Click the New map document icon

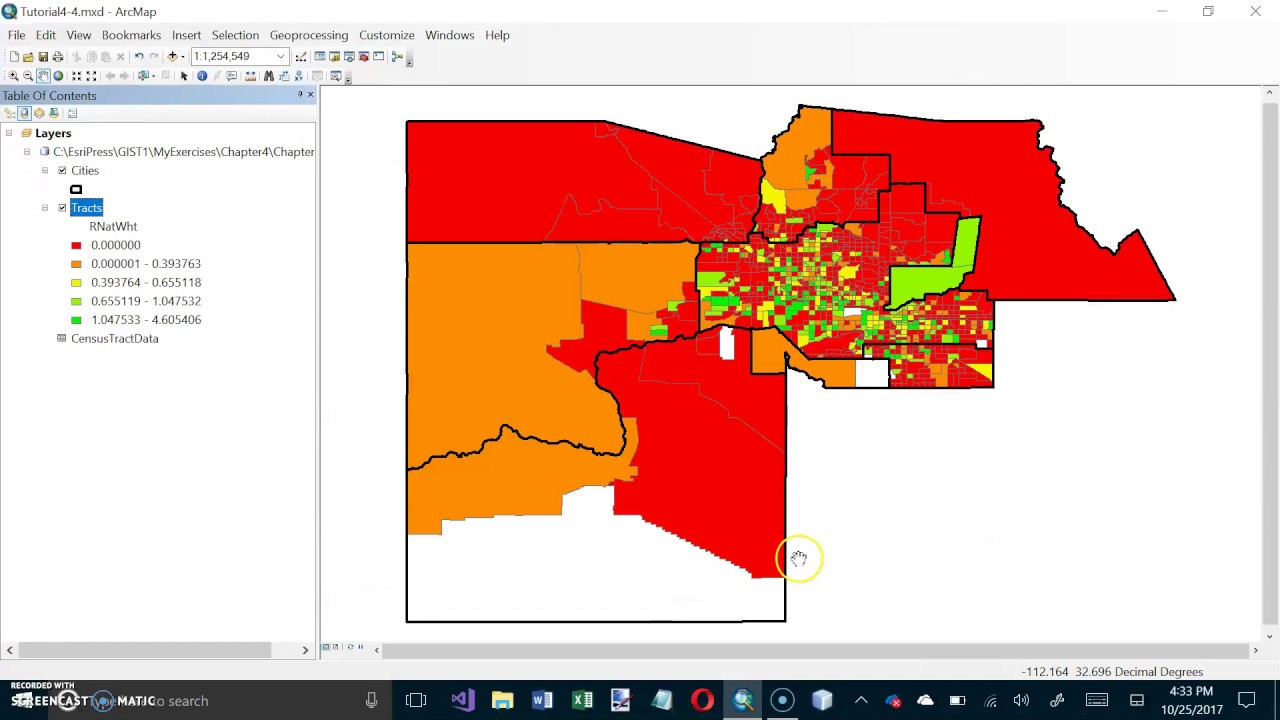coord(14,57)
